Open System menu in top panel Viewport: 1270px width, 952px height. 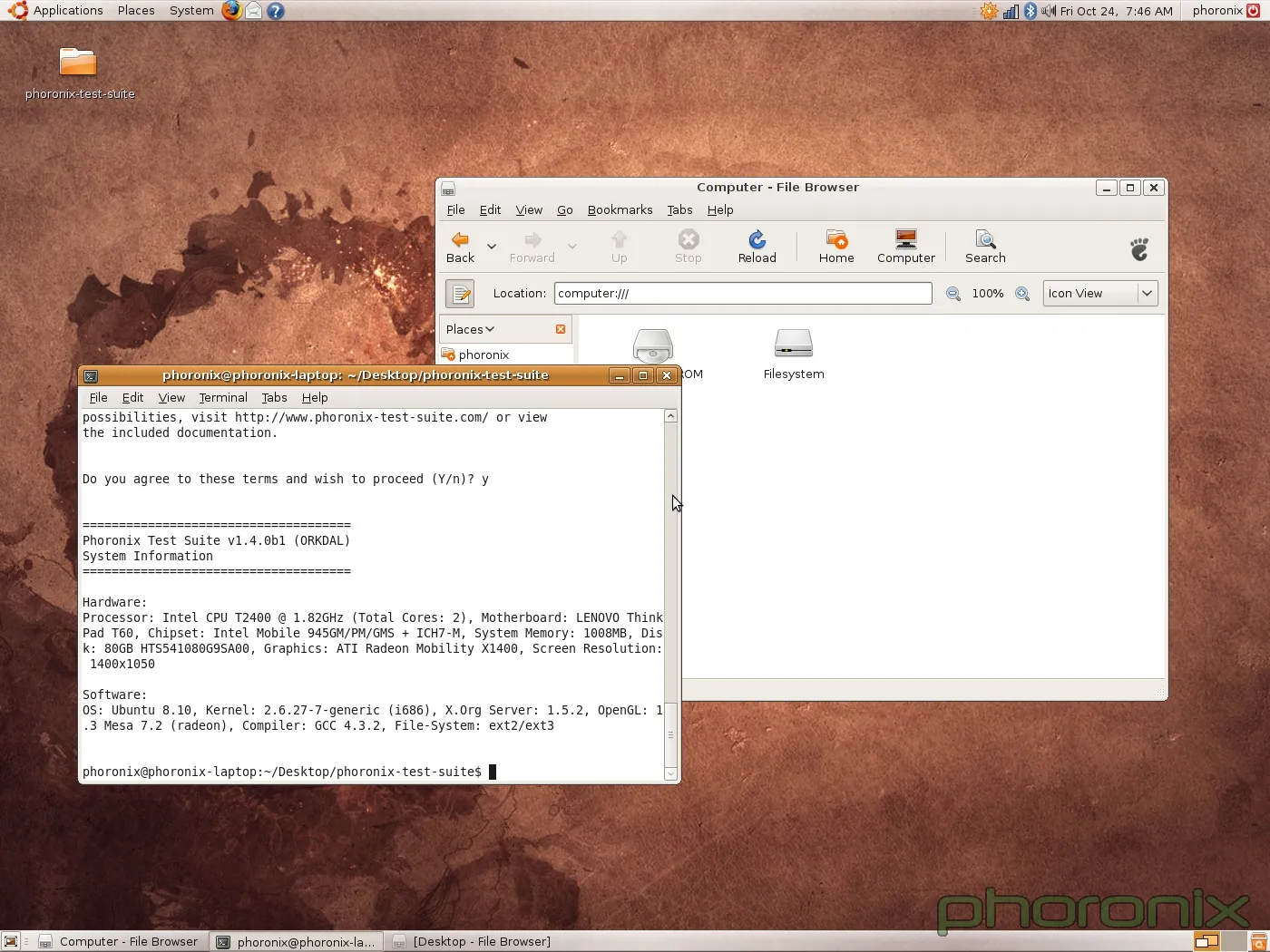(x=191, y=11)
